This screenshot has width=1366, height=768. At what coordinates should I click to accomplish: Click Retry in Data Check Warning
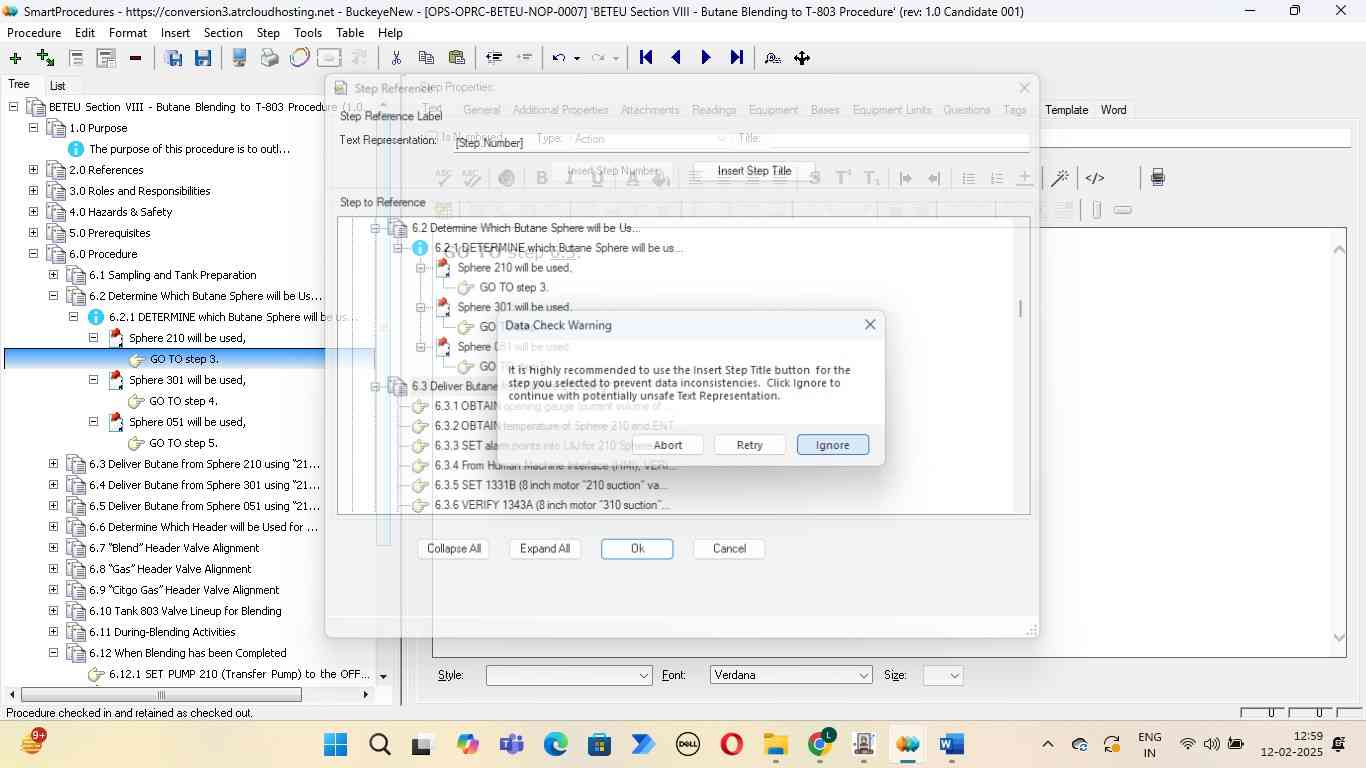click(749, 445)
